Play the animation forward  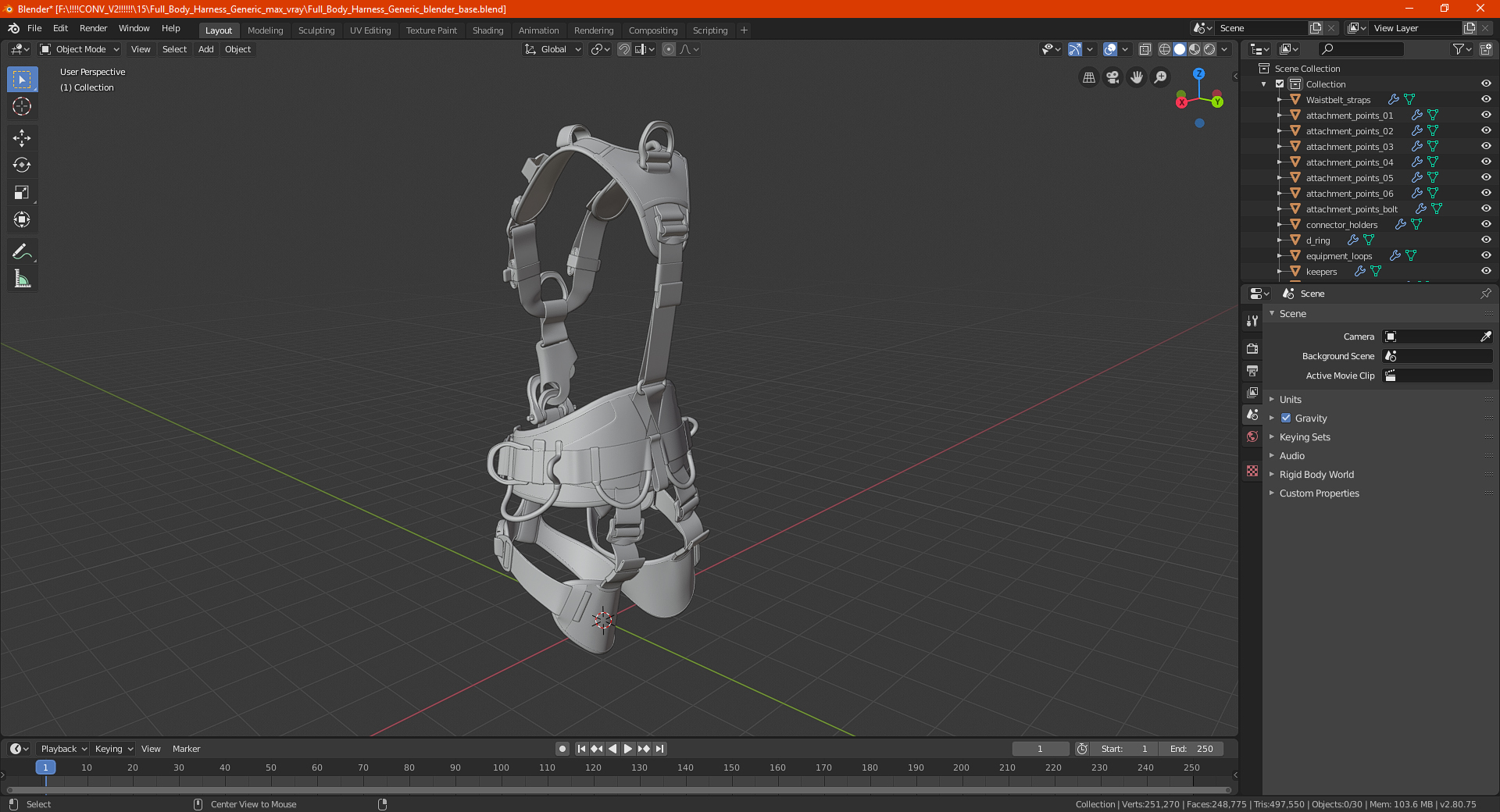628,749
